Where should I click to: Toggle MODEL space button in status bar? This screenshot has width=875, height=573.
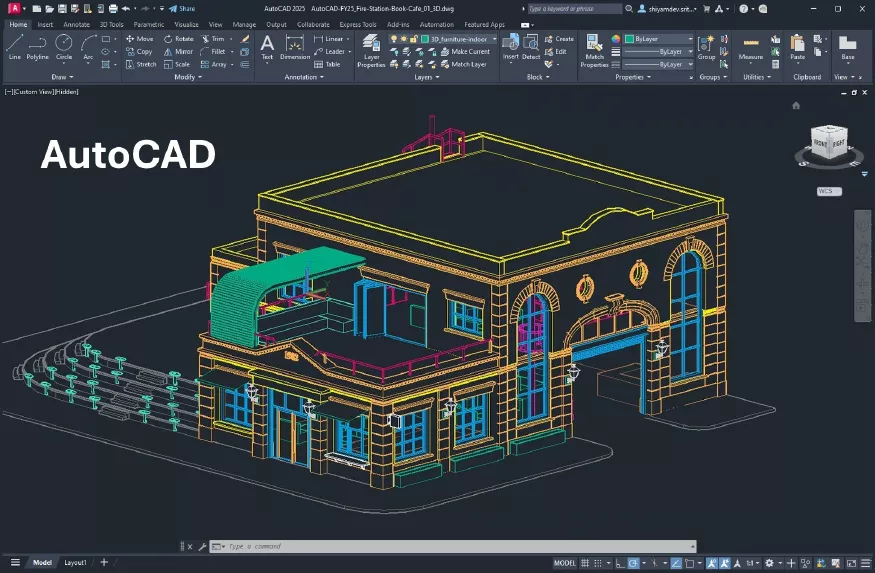click(x=564, y=563)
